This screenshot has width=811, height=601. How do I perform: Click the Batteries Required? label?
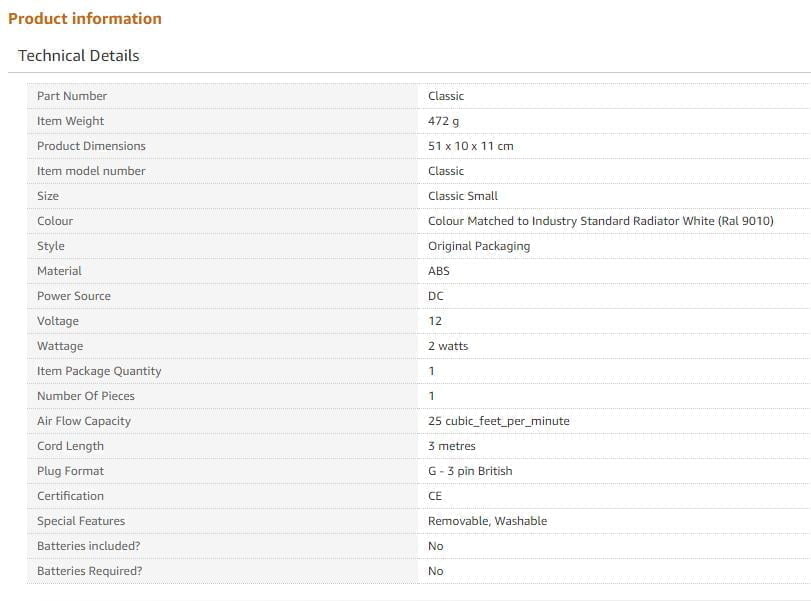coord(90,571)
